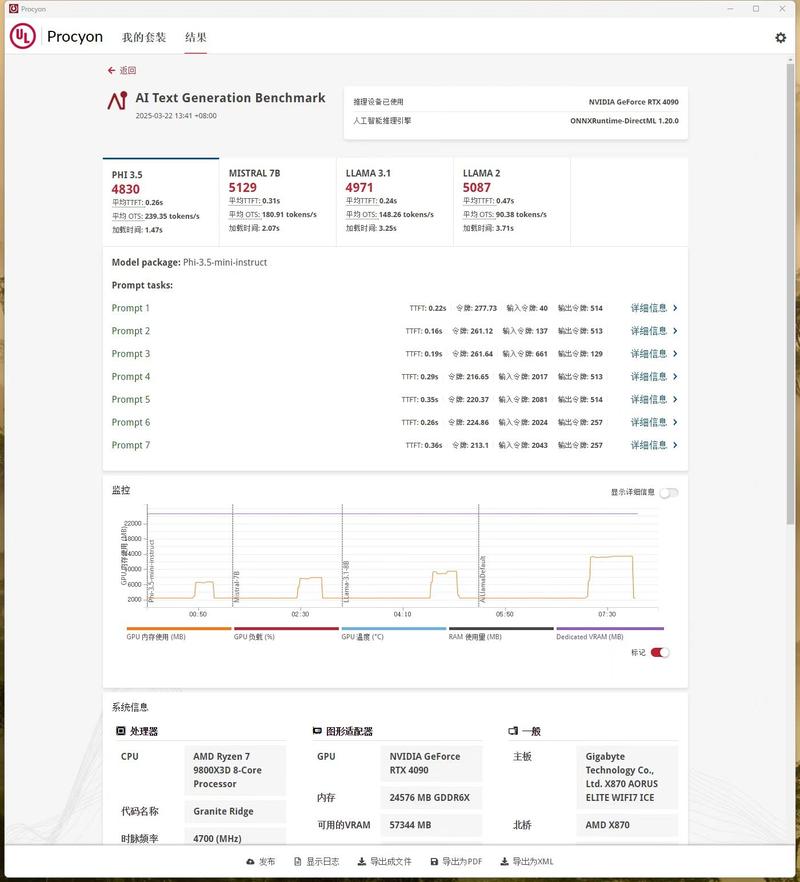
Task: Select the PHI 3.5 result tab
Action: pyautogui.click(x=161, y=202)
